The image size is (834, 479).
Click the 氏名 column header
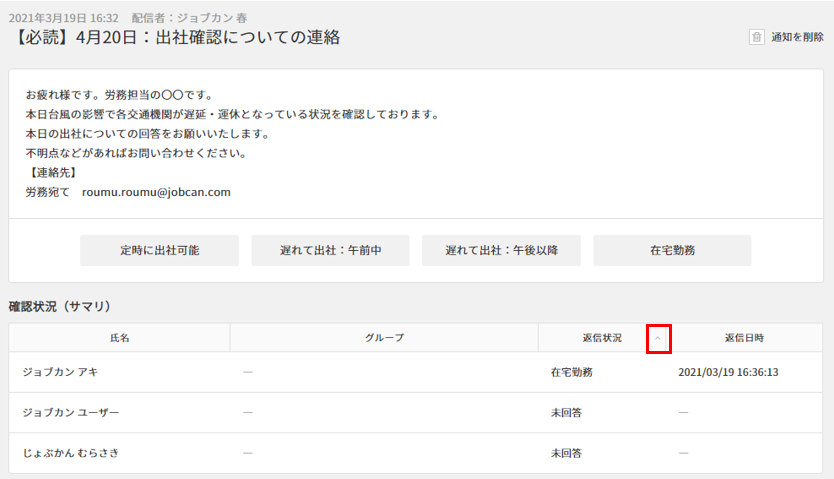tap(119, 338)
